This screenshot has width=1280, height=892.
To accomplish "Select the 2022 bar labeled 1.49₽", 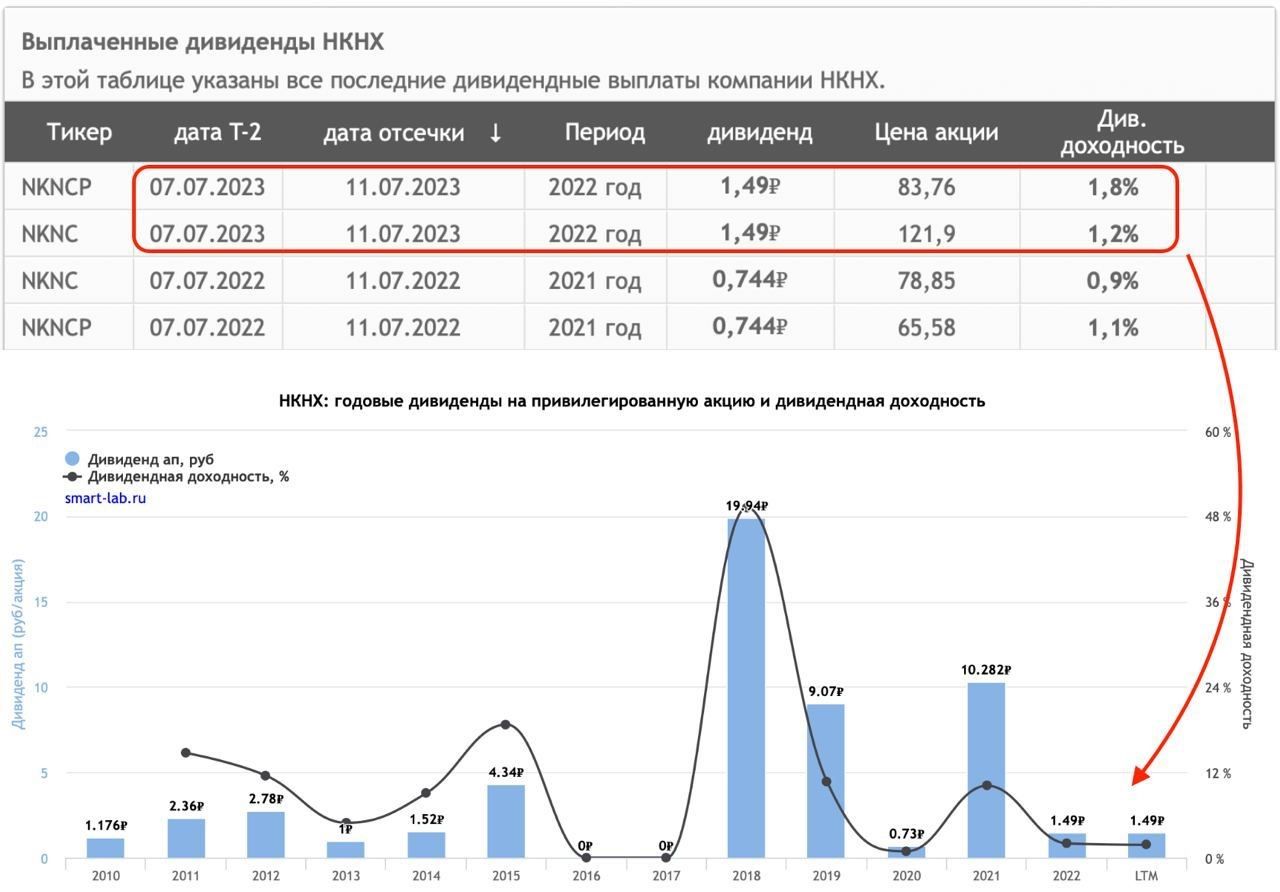I will pos(1066,845).
